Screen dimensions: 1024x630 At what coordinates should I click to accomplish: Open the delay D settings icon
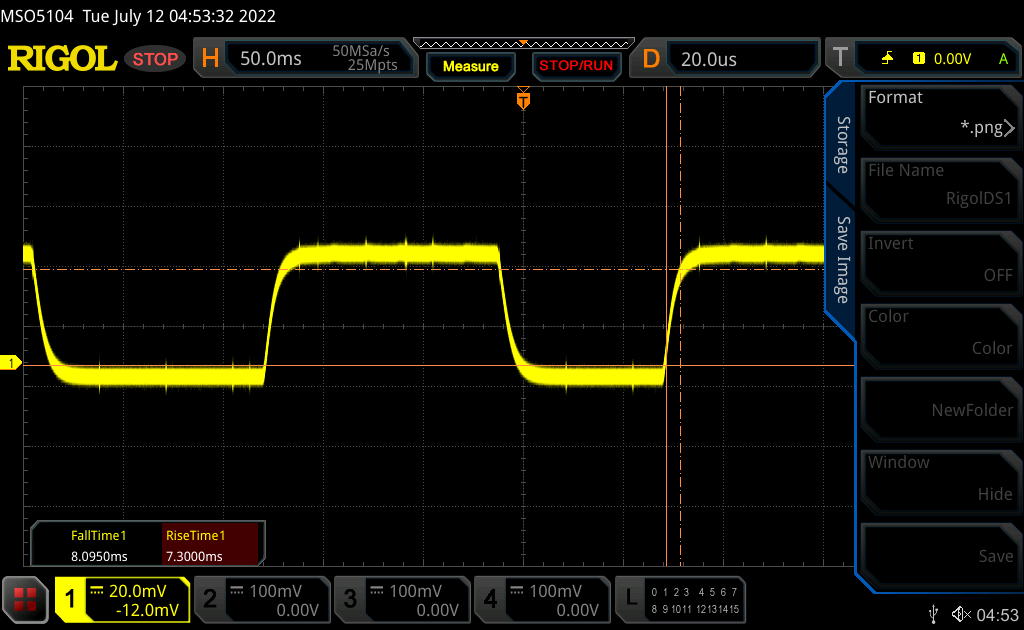pyautogui.click(x=651, y=59)
